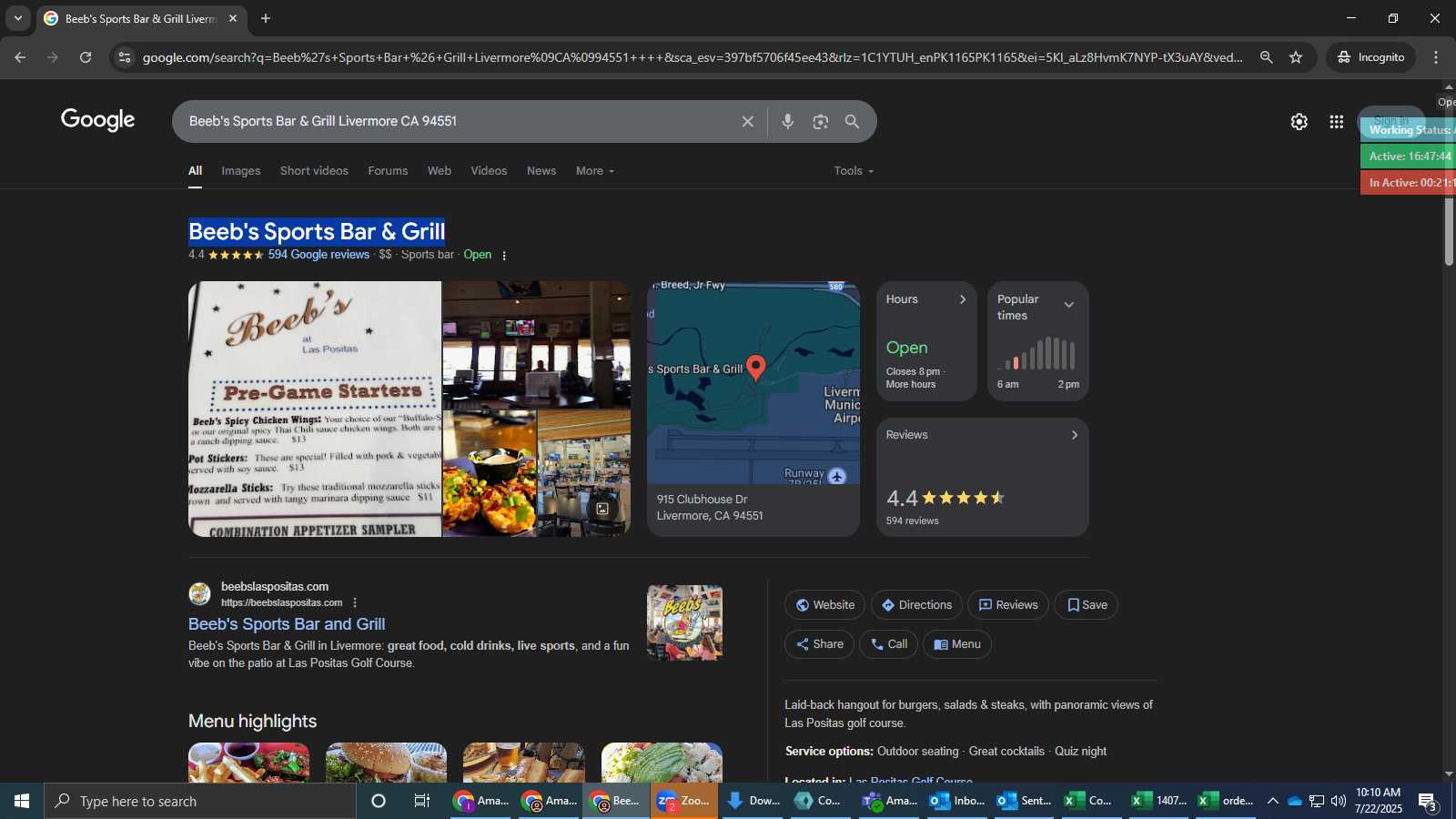This screenshot has width=1456, height=819.
Task: Open the Beeb's menu photo thumbnail
Action: coord(315,409)
